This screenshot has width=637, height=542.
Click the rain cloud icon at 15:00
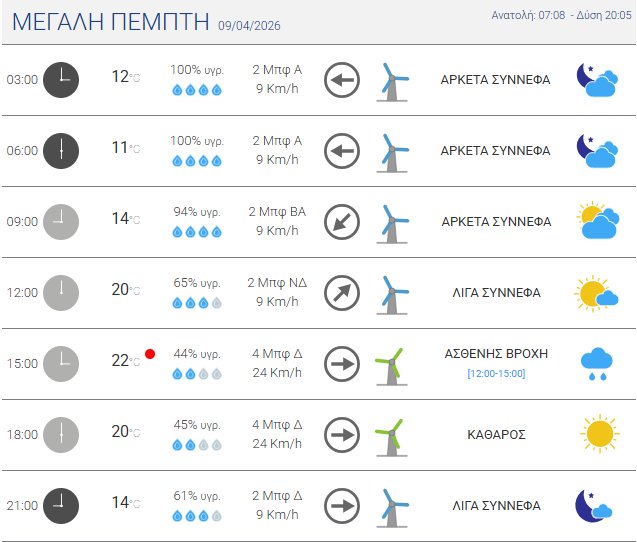598,364
